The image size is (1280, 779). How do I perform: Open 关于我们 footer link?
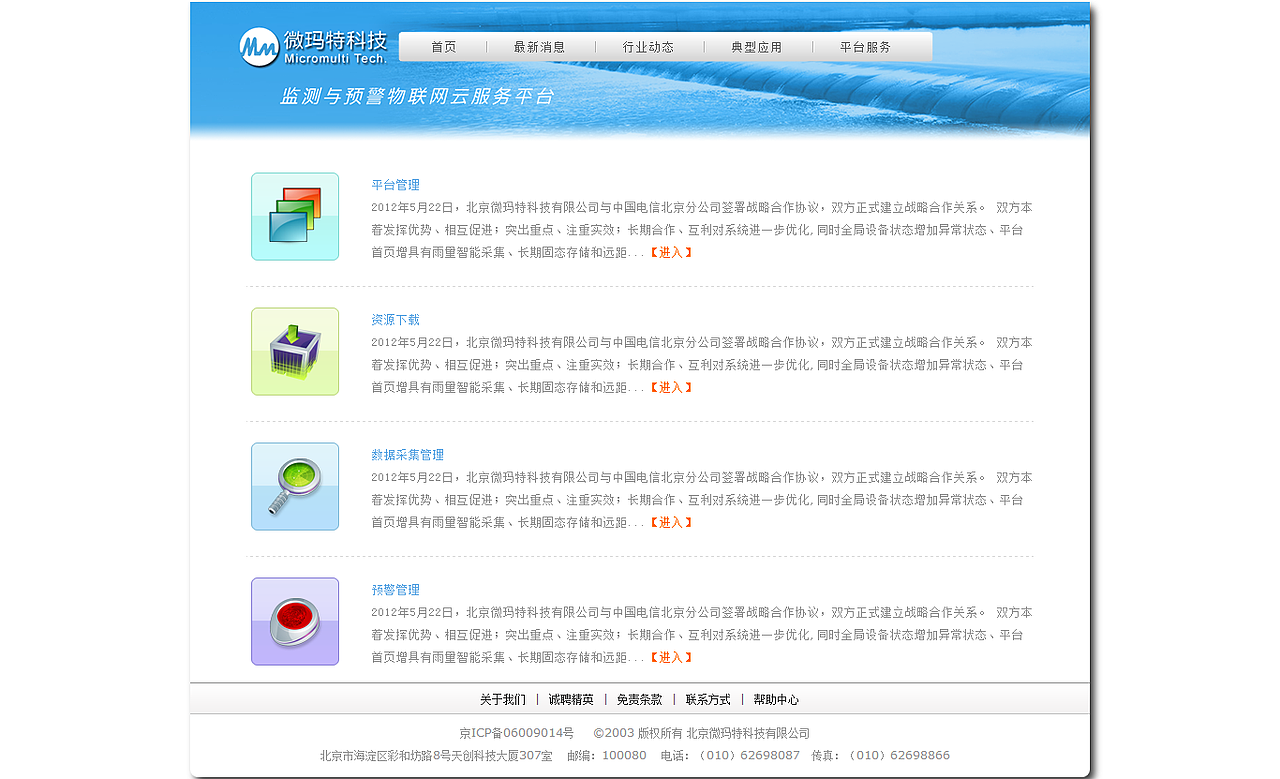click(503, 700)
